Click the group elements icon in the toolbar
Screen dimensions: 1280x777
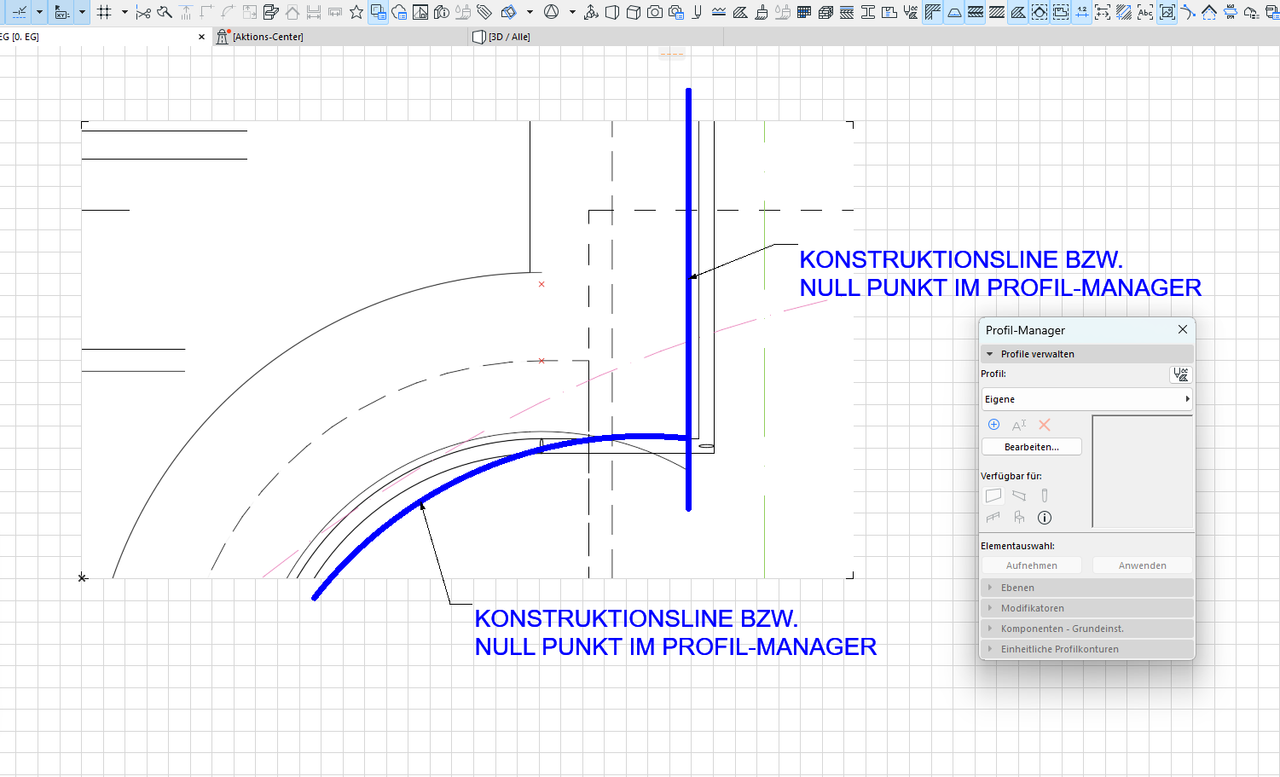tap(377, 12)
